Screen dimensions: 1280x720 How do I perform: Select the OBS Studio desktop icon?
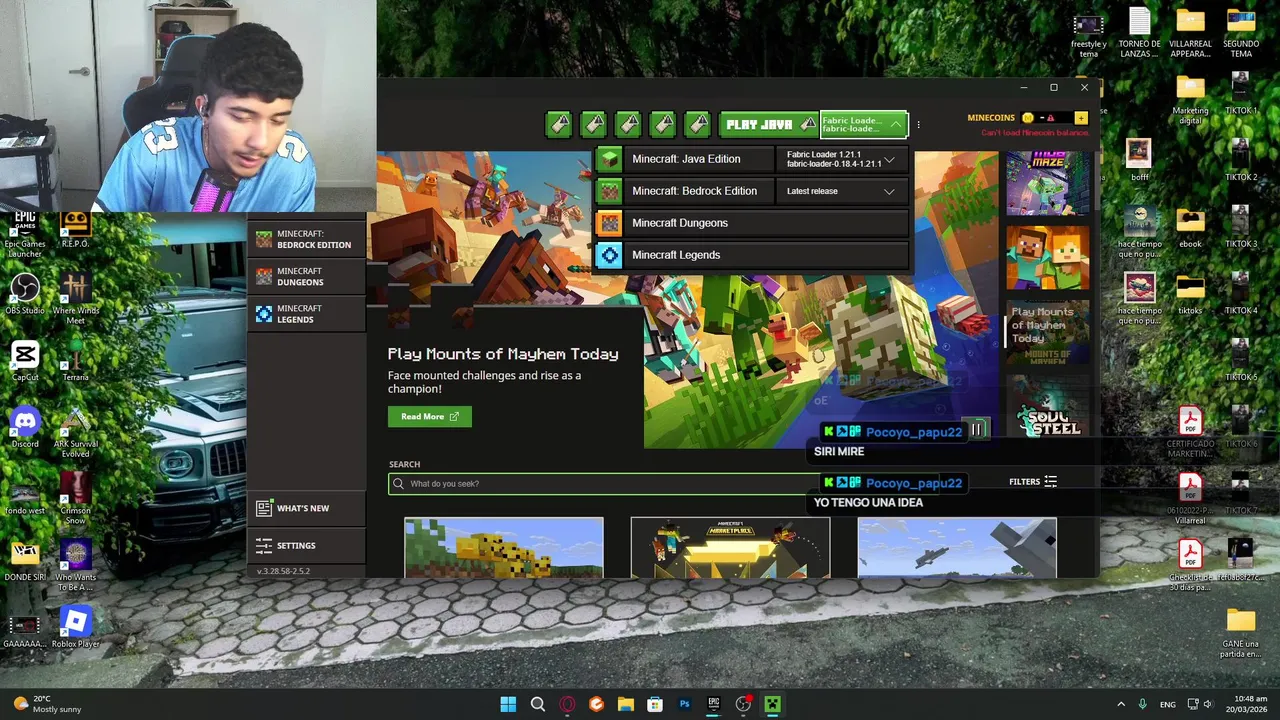pos(25,295)
